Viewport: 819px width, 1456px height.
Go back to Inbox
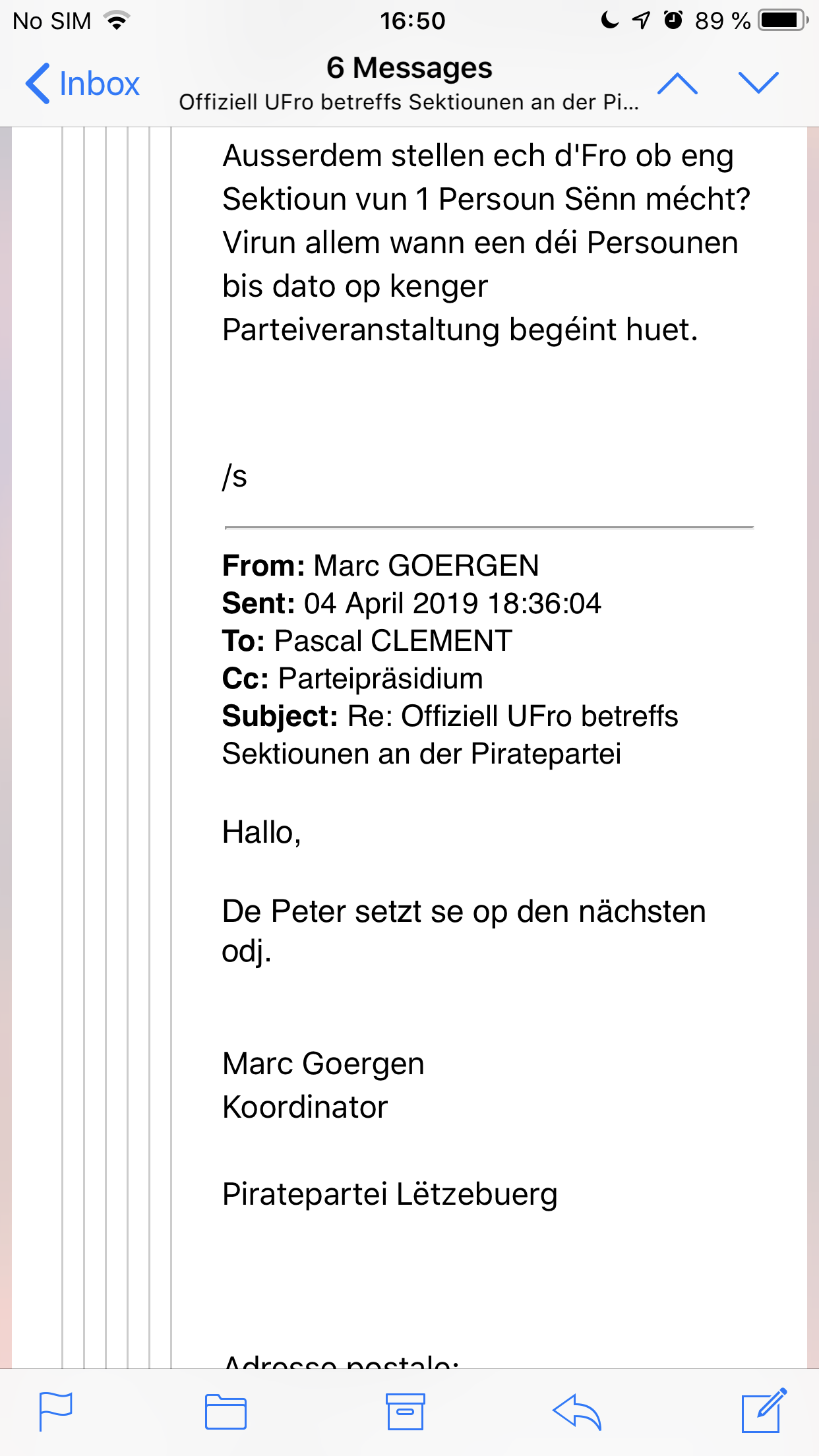(83, 84)
